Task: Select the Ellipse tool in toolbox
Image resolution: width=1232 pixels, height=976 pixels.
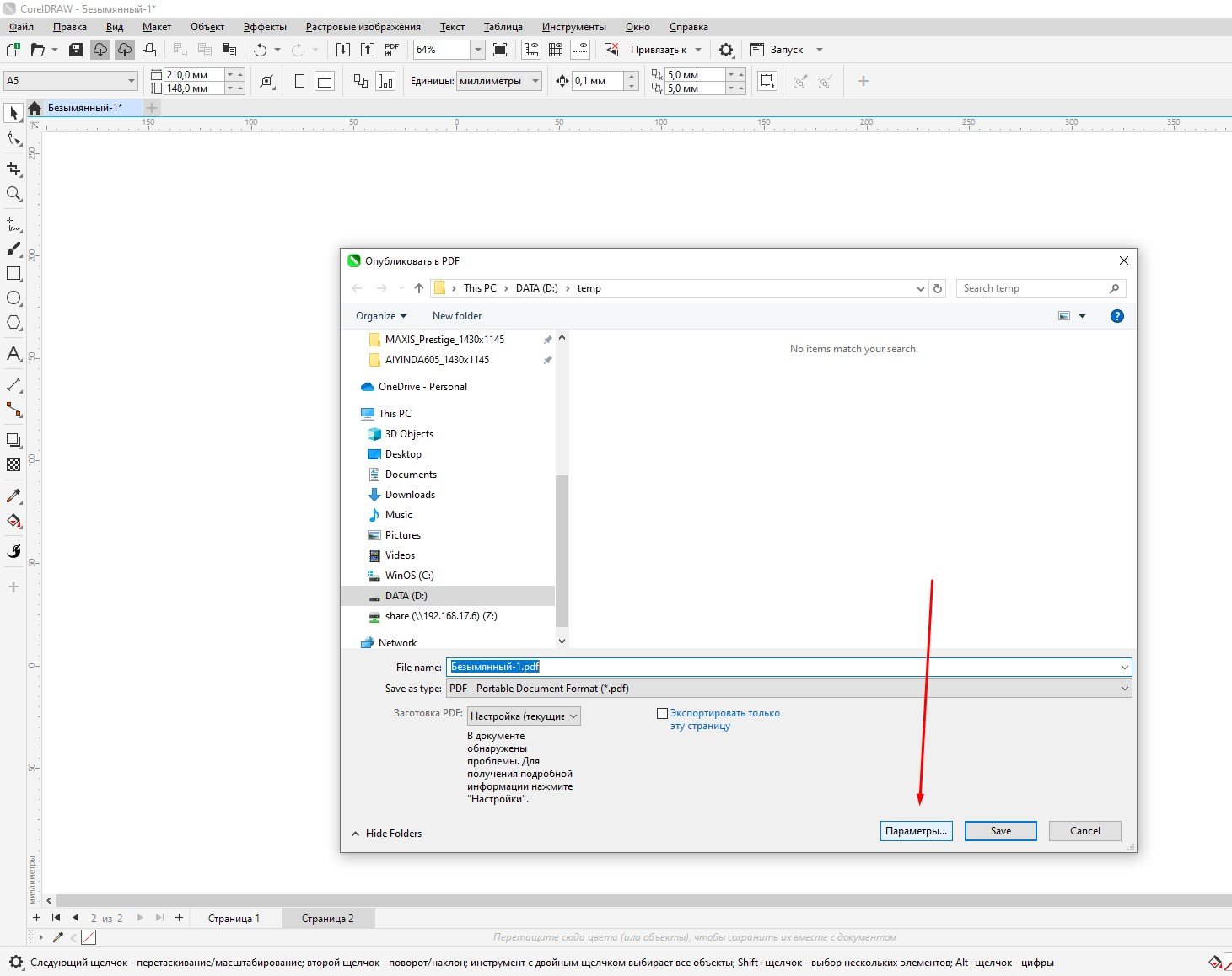Action: [13, 298]
